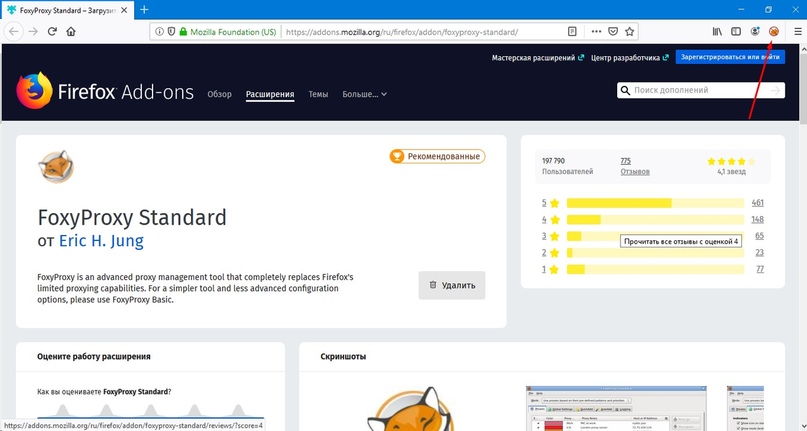807x431 pixels.
Task: Open the Темы navigation item
Action: pyautogui.click(x=318, y=94)
